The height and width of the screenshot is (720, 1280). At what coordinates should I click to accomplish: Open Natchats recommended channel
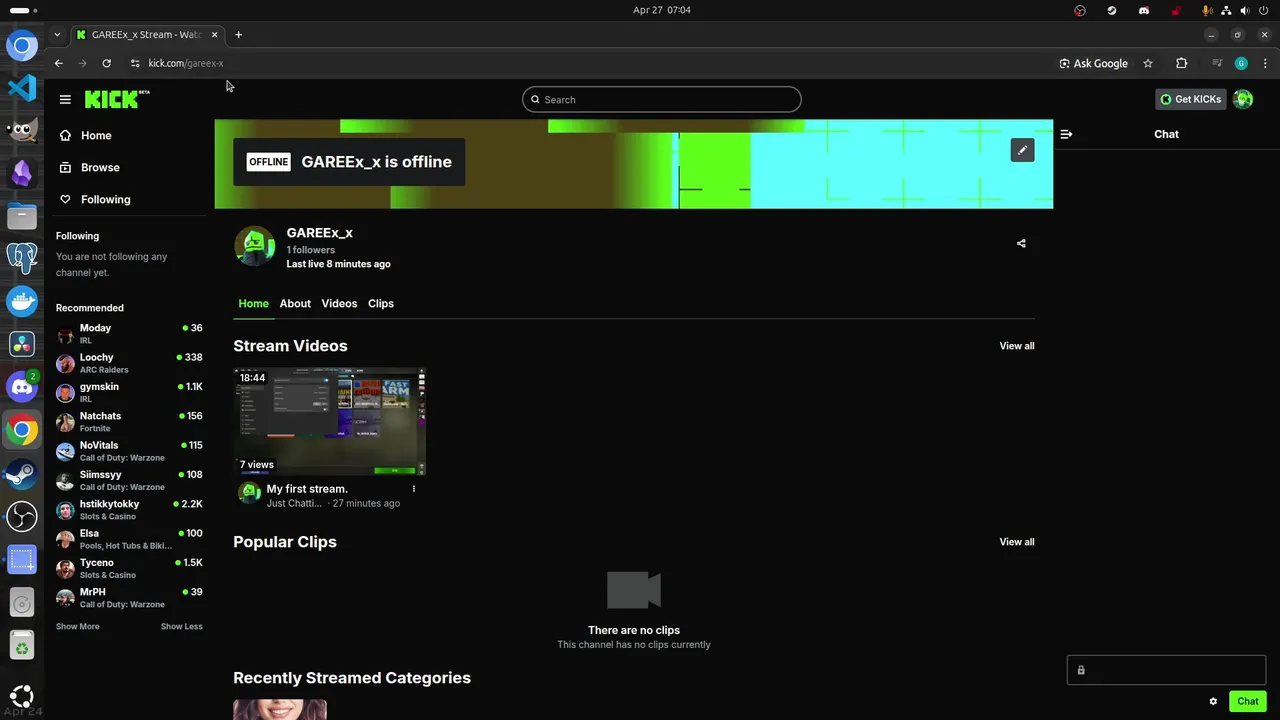click(x=129, y=422)
